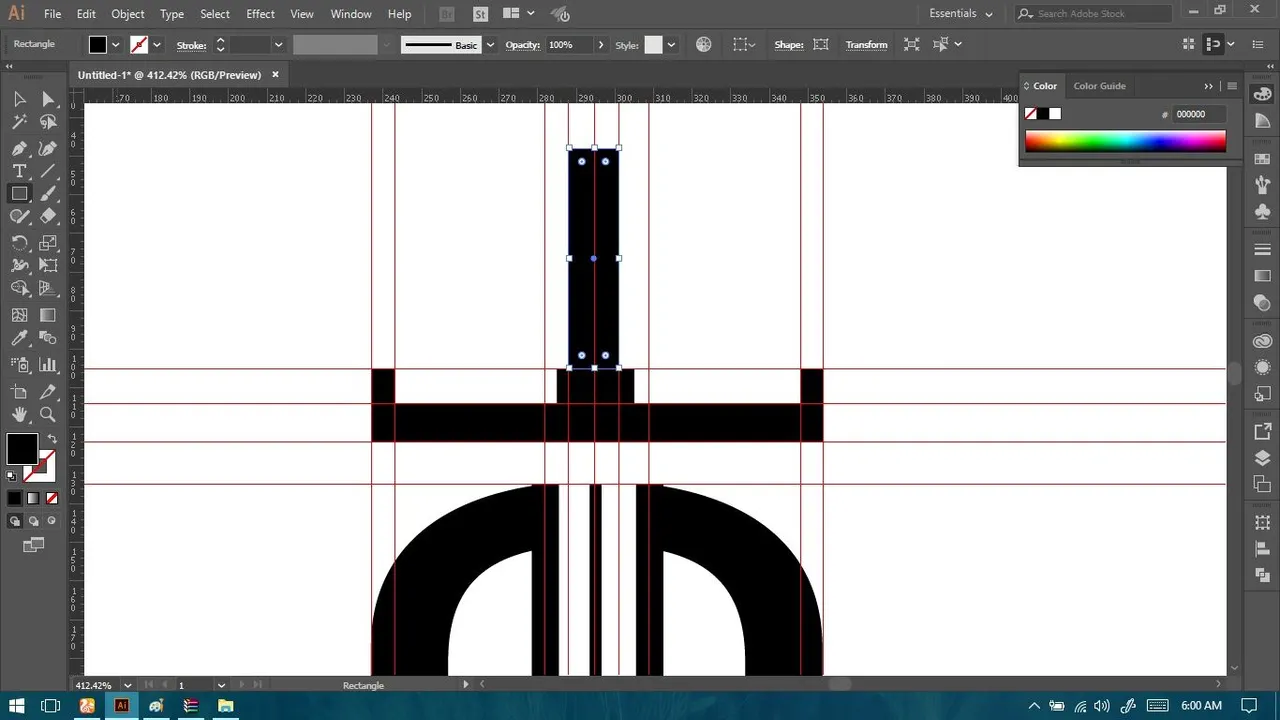Open the graphic Style dropdown
The height and width of the screenshot is (720, 1280).
pos(671,45)
